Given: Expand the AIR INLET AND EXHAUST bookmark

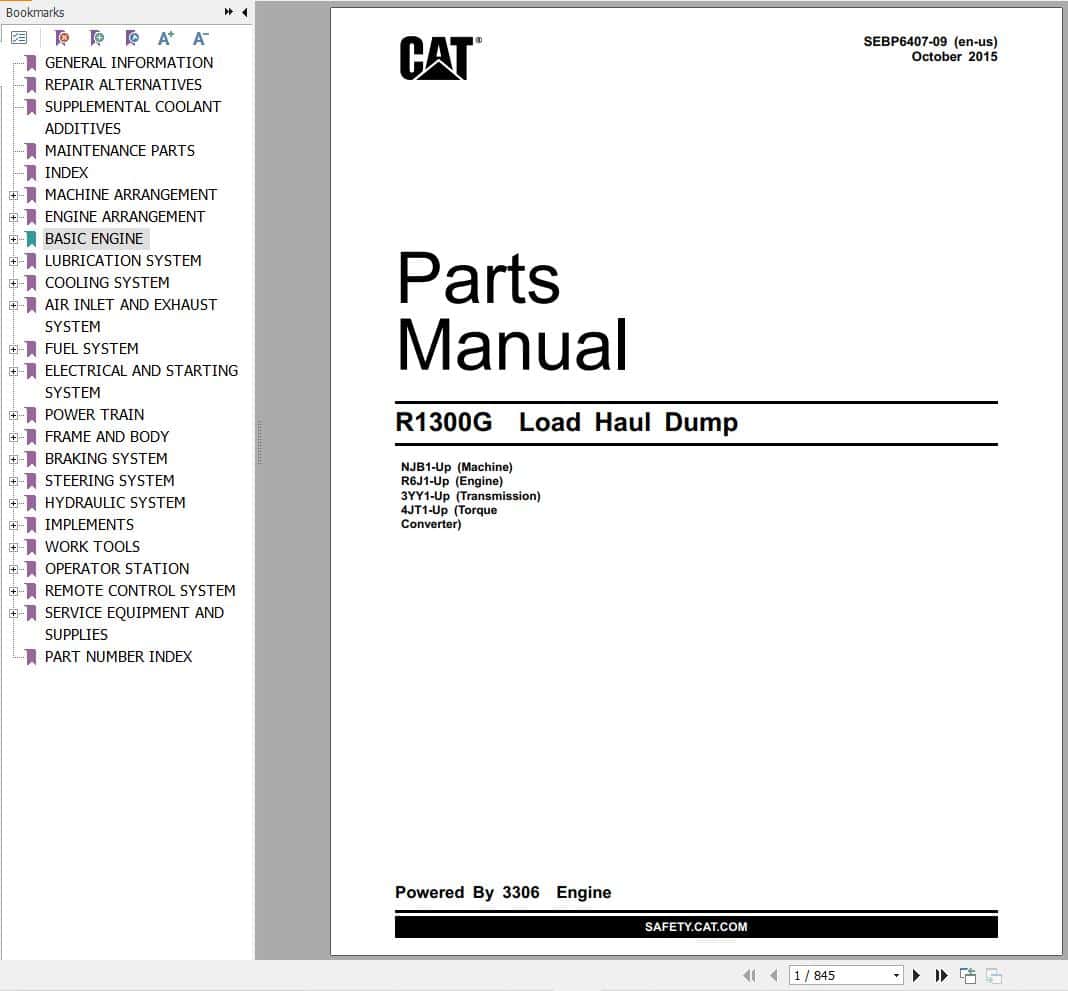Looking at the screenshot, I should [x=13, y=305].
